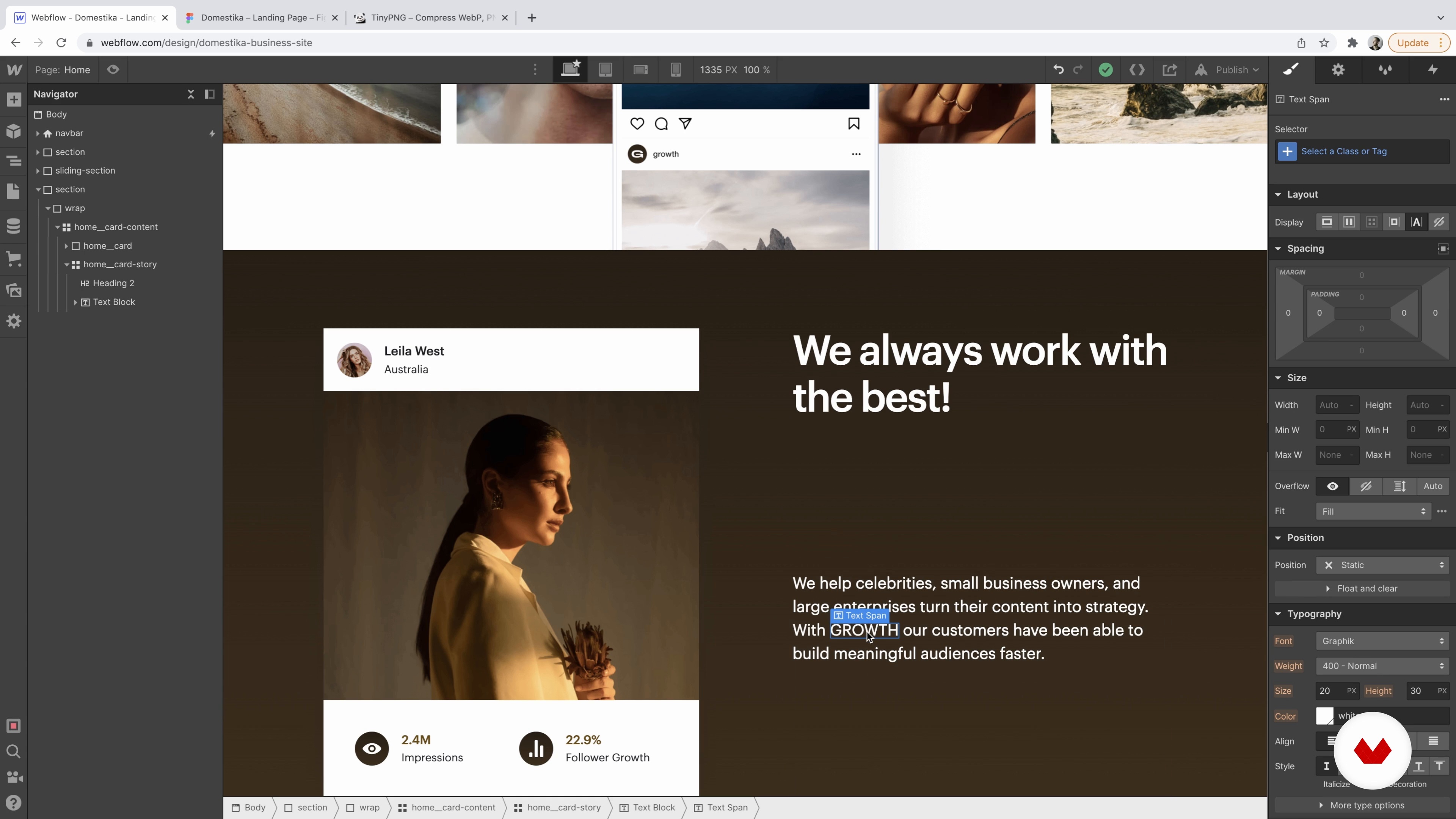This screenshot has width=1456, height=819.
Task: Toggle page preview eye icon
Action: coord(113,69)
